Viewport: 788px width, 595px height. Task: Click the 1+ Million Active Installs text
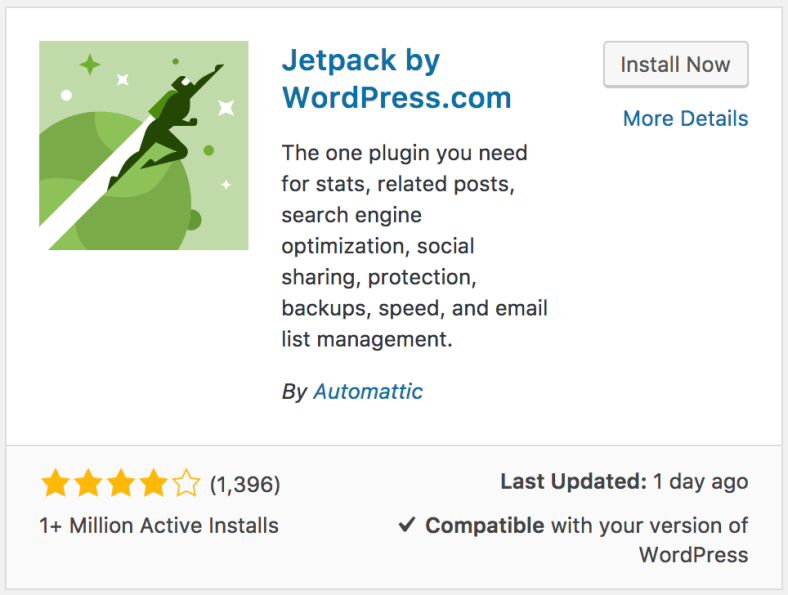159,526
